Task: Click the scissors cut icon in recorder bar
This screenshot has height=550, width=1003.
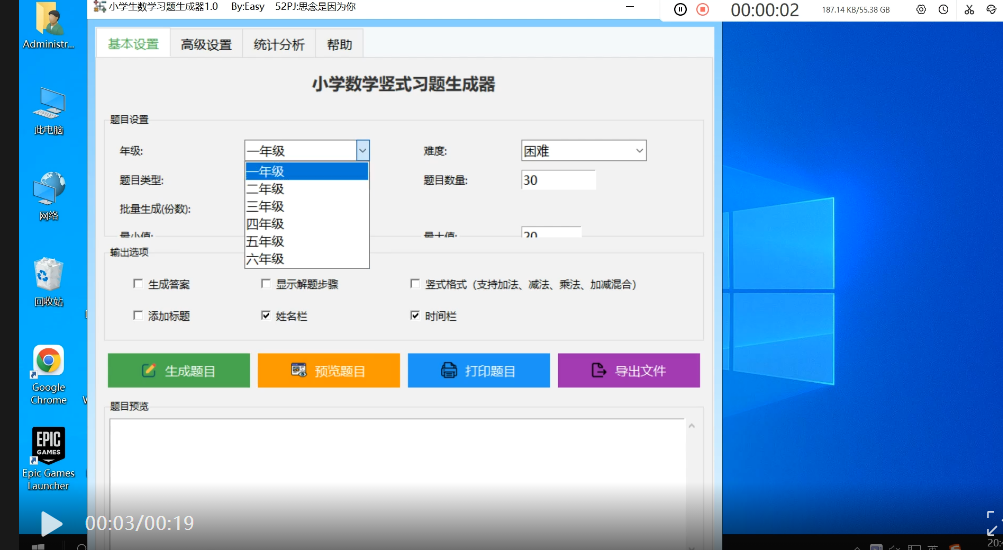Action: click(969, 10)
